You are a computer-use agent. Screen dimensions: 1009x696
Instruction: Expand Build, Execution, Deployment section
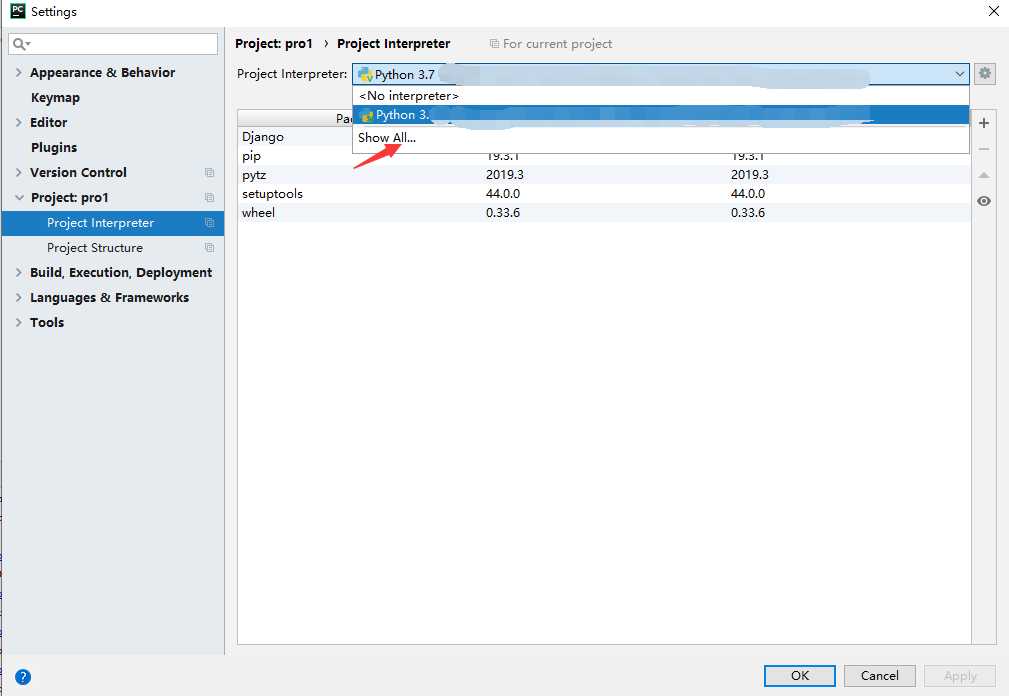click(19, 273)
